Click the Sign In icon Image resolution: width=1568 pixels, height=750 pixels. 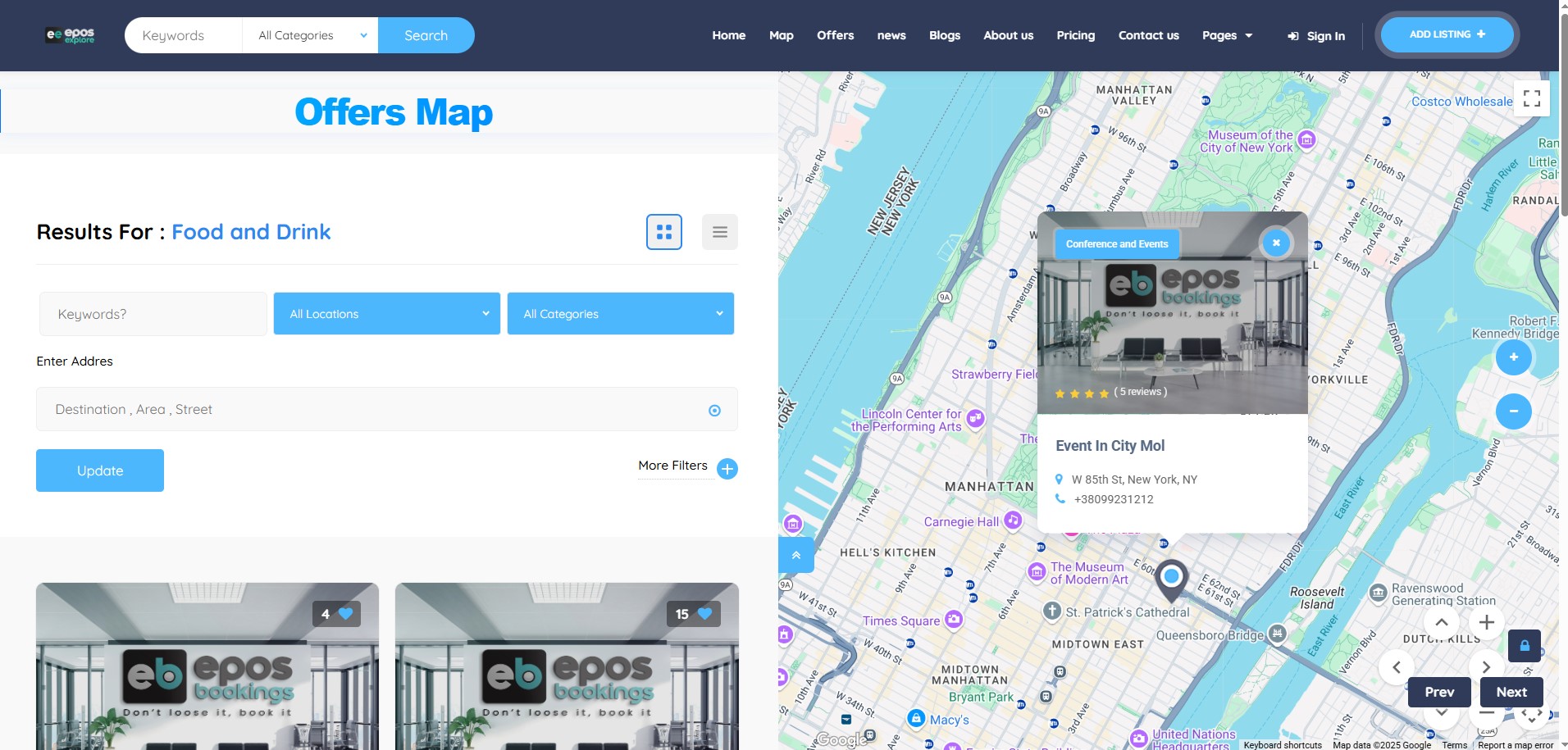(x=1293, y=36)
